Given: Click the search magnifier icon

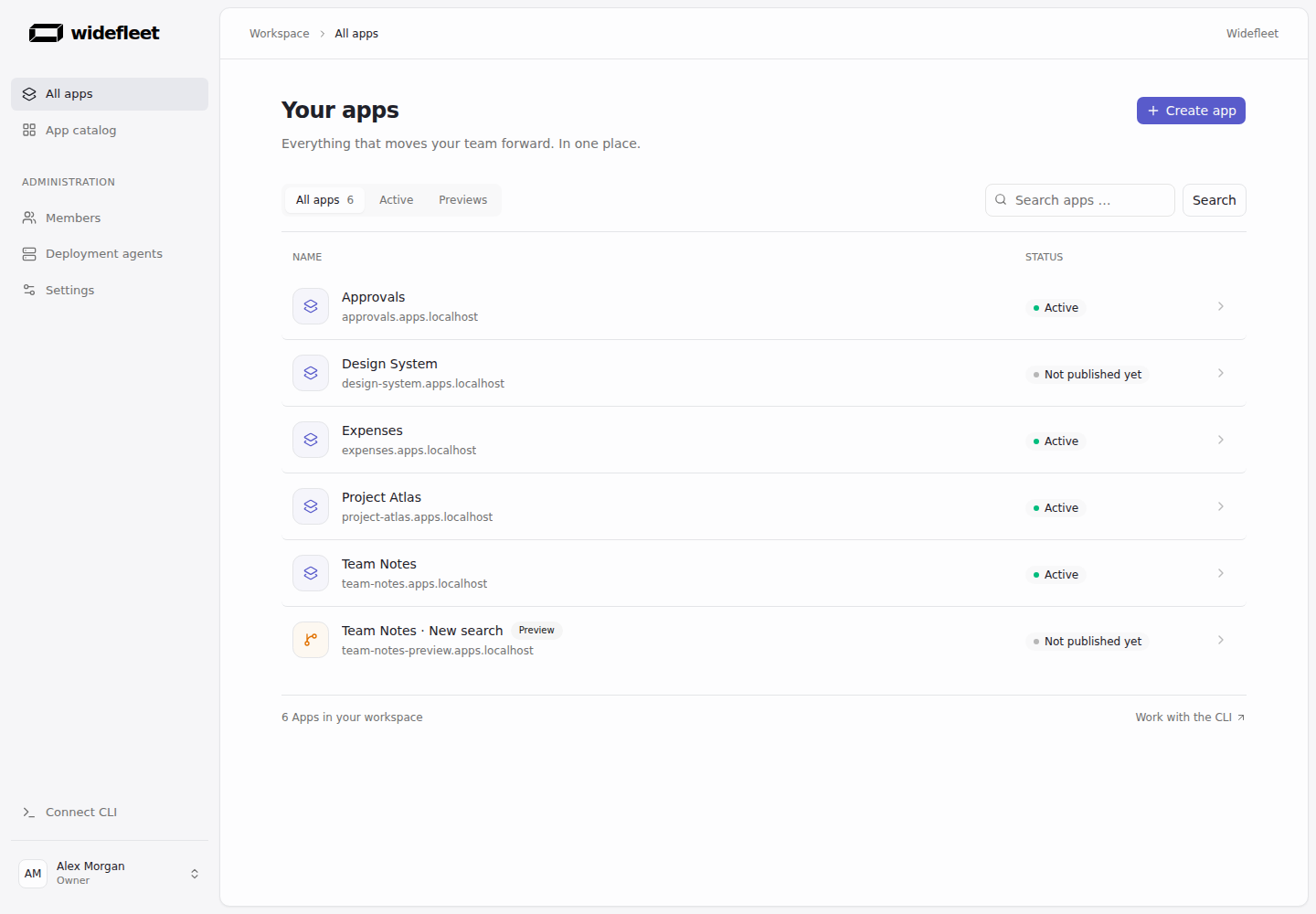Looking at the screenshot, I should tap(1001, 200).
